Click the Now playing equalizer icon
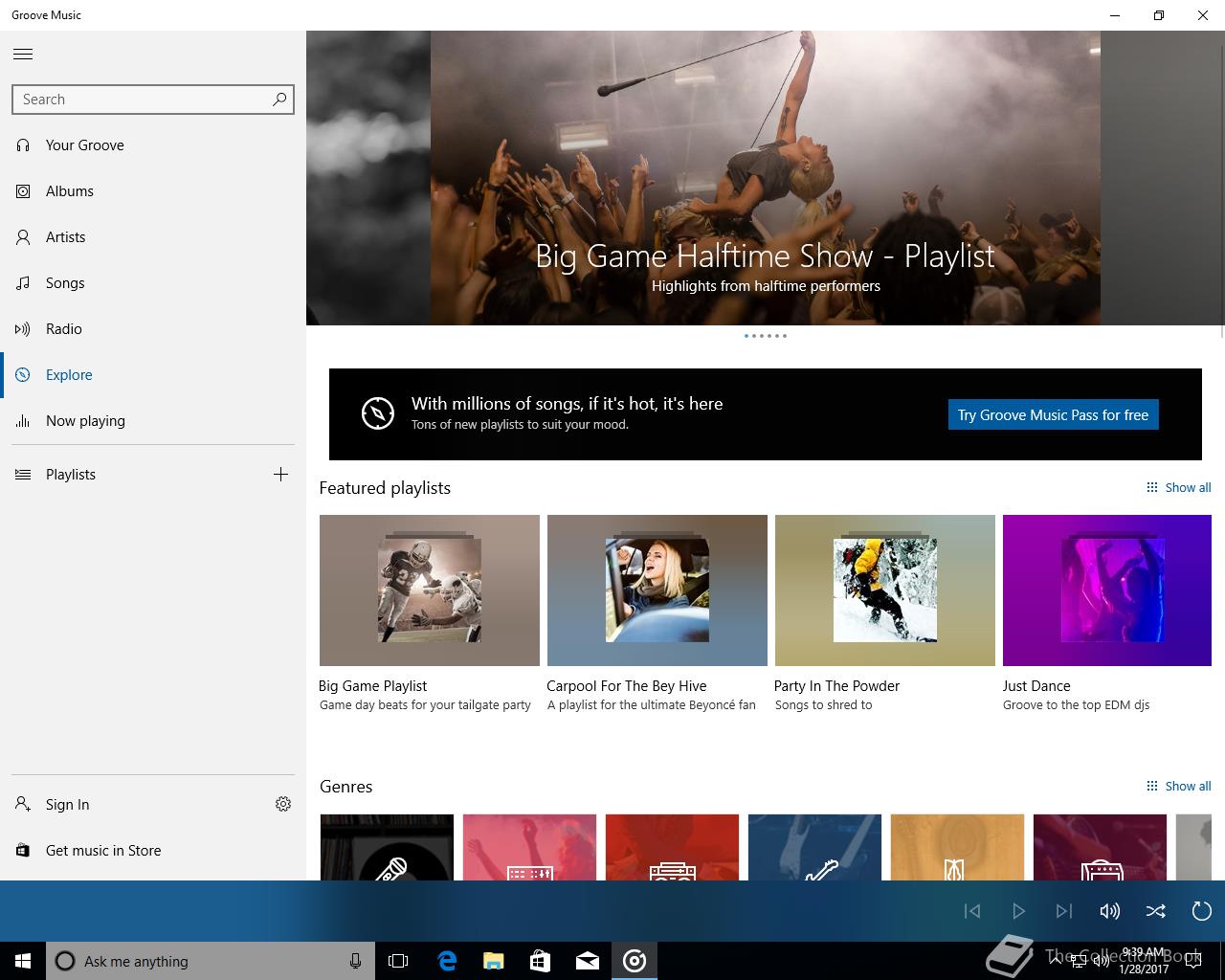Image resolution: width=1225 pixels, height=980 pixels. click(x=23, y=421)
